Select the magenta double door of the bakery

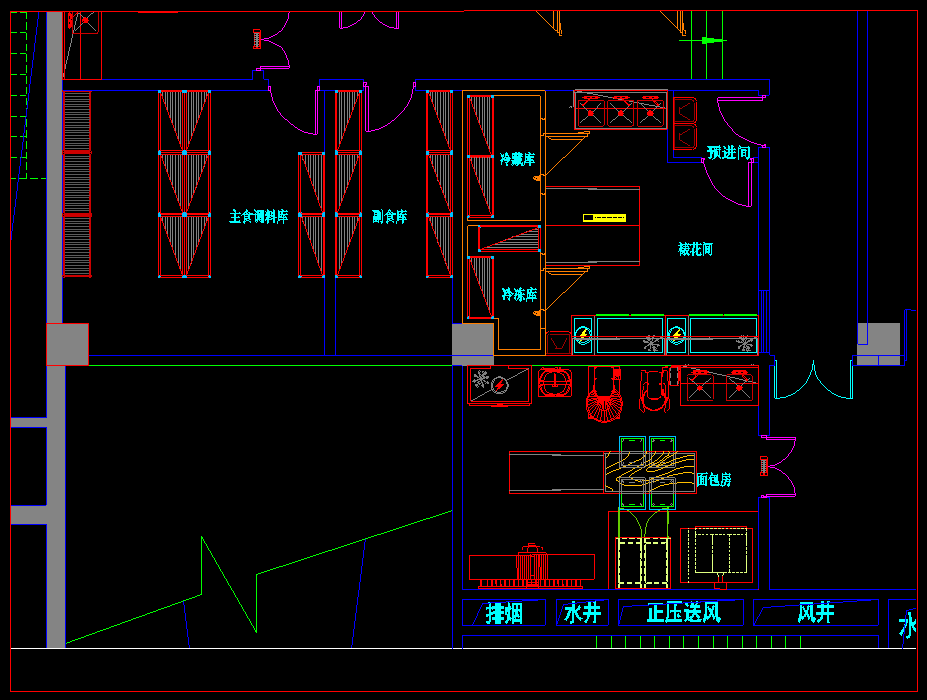(779, 466)
